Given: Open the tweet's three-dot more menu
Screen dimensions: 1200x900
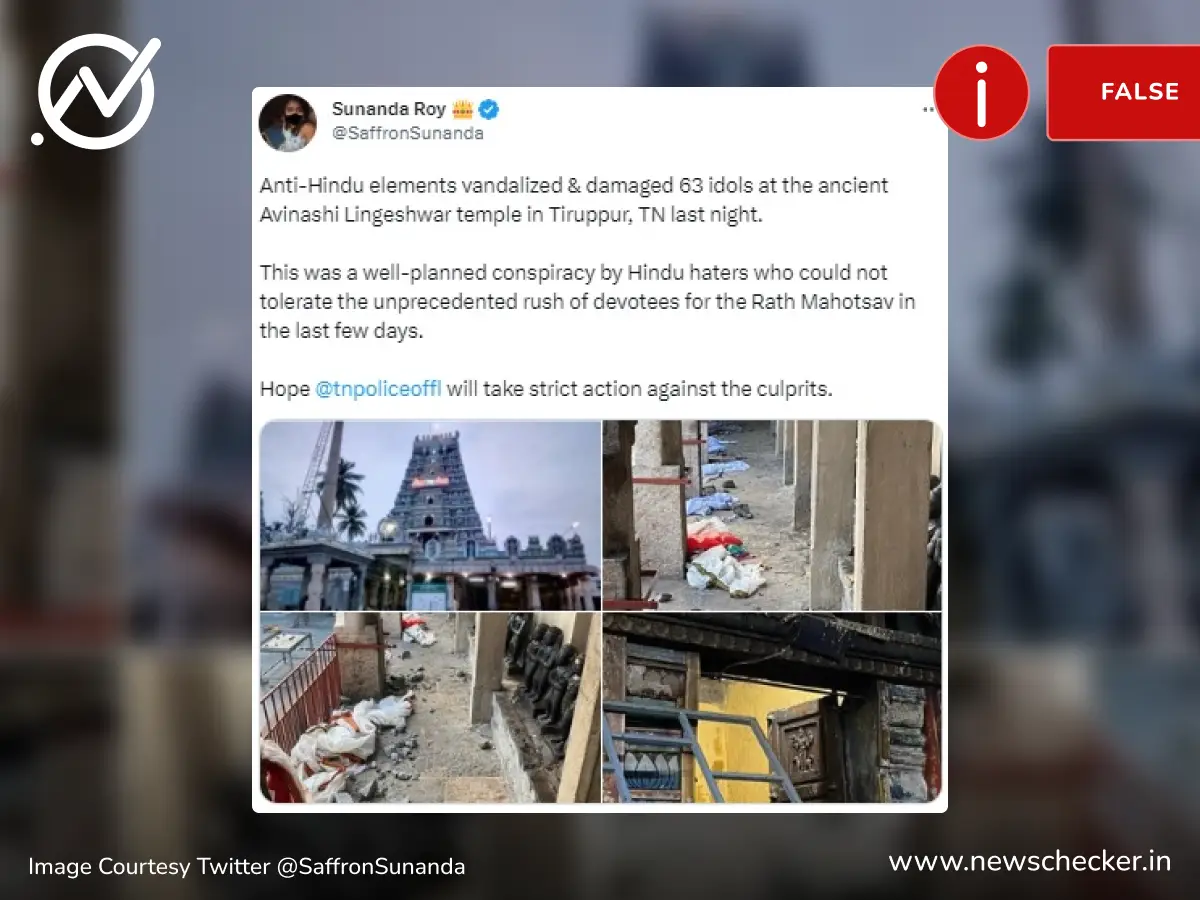Looking at the screenshot, I should click(x=929, y=110).
